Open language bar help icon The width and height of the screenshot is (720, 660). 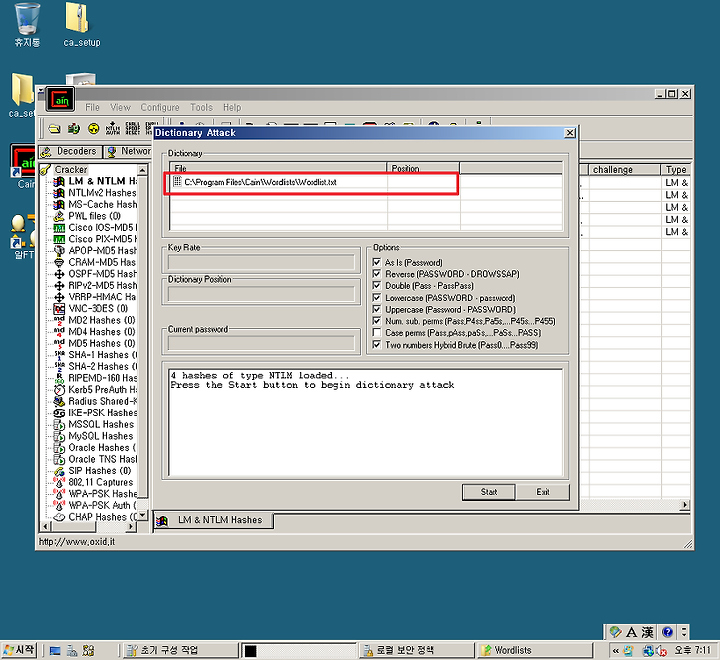pos(667,632)
